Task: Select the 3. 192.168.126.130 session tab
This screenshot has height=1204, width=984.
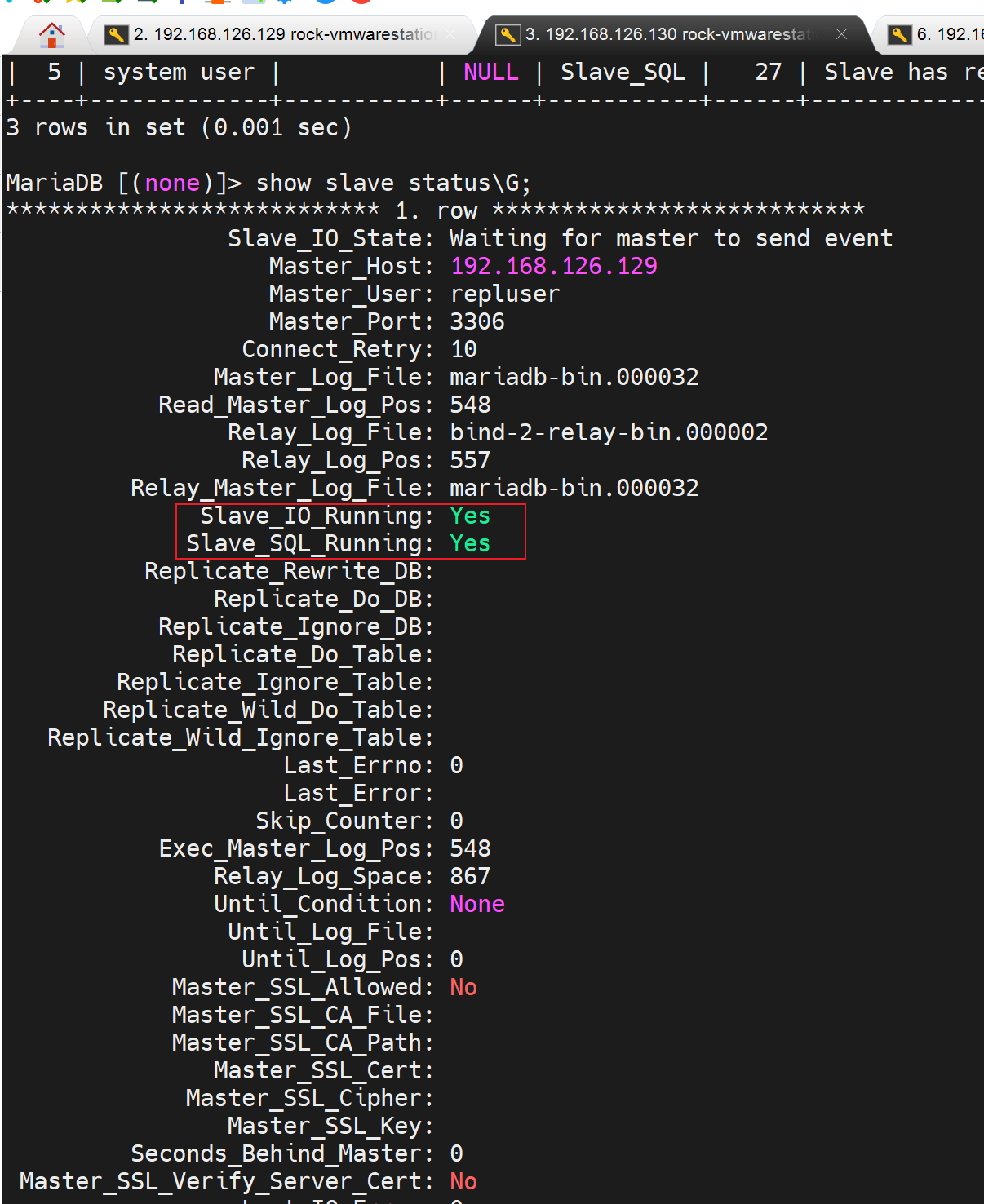Action: (669, 34)
